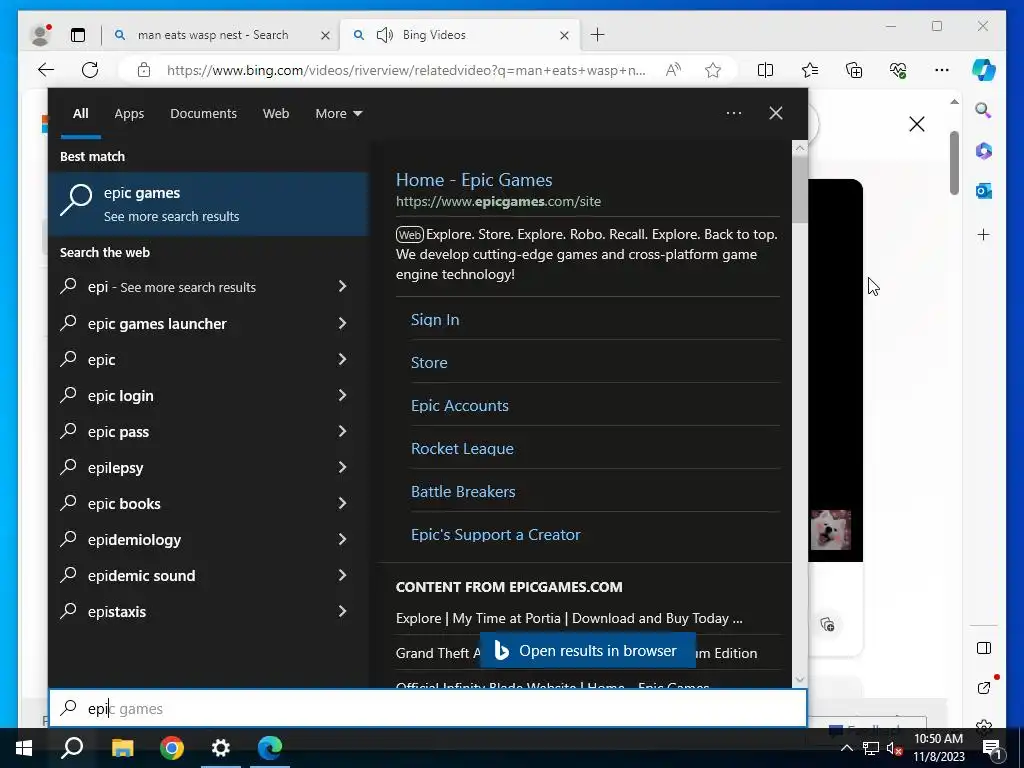1024x768 pixels.
Task: Expand arrow for epidemic sound suggestion
Action: (x=342, y=575)
